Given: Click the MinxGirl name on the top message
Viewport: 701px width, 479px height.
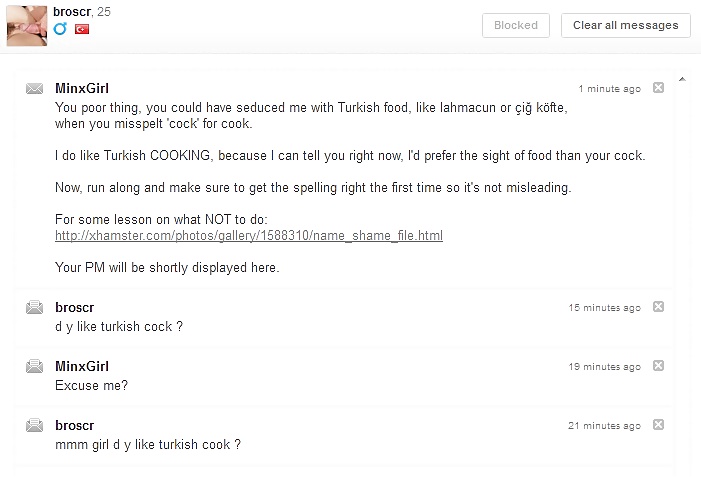Looking at the screenshot, I should pyautogui.click(x=82, y=89).
